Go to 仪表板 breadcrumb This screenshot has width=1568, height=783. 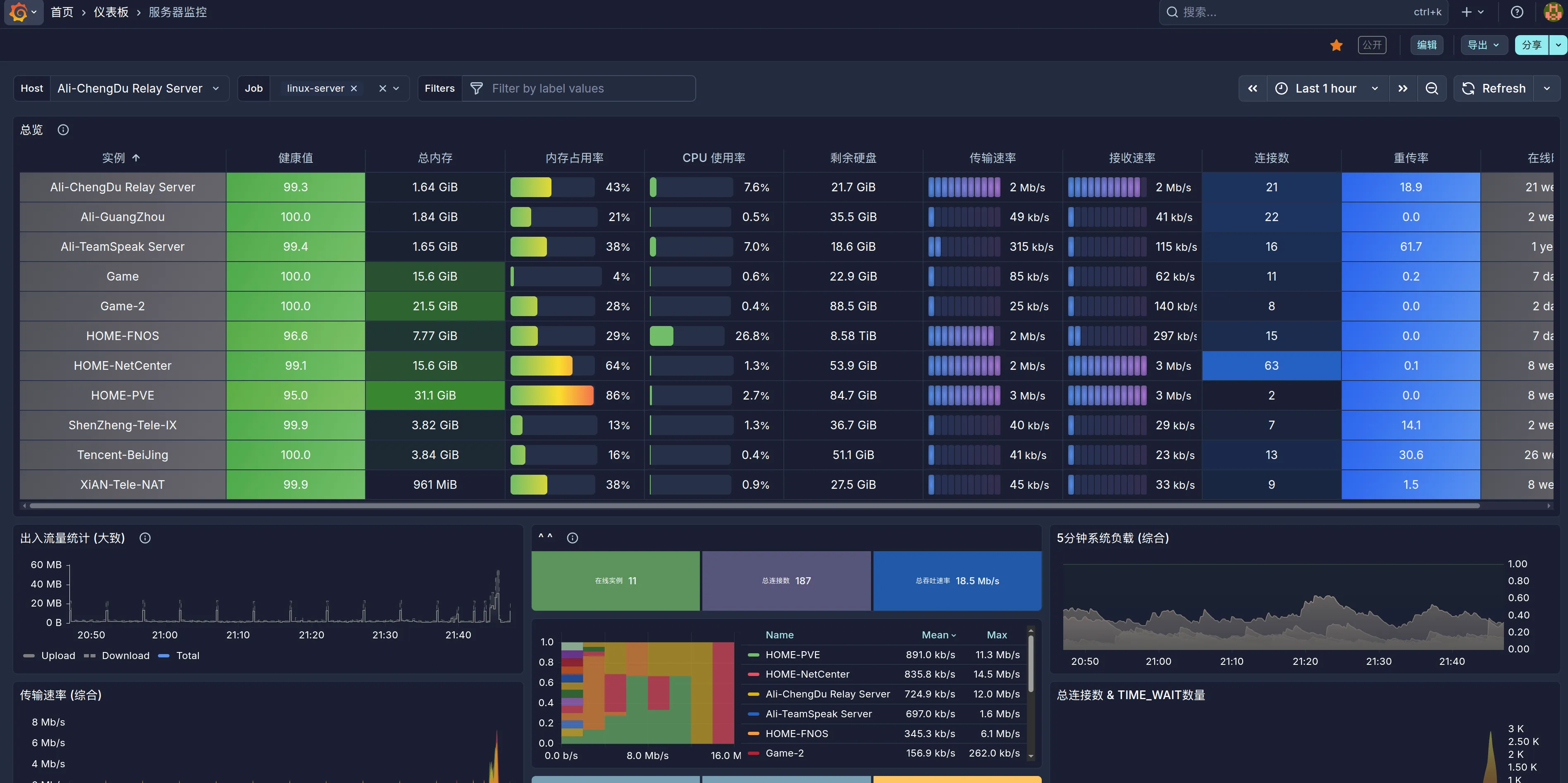click(111, 12)
